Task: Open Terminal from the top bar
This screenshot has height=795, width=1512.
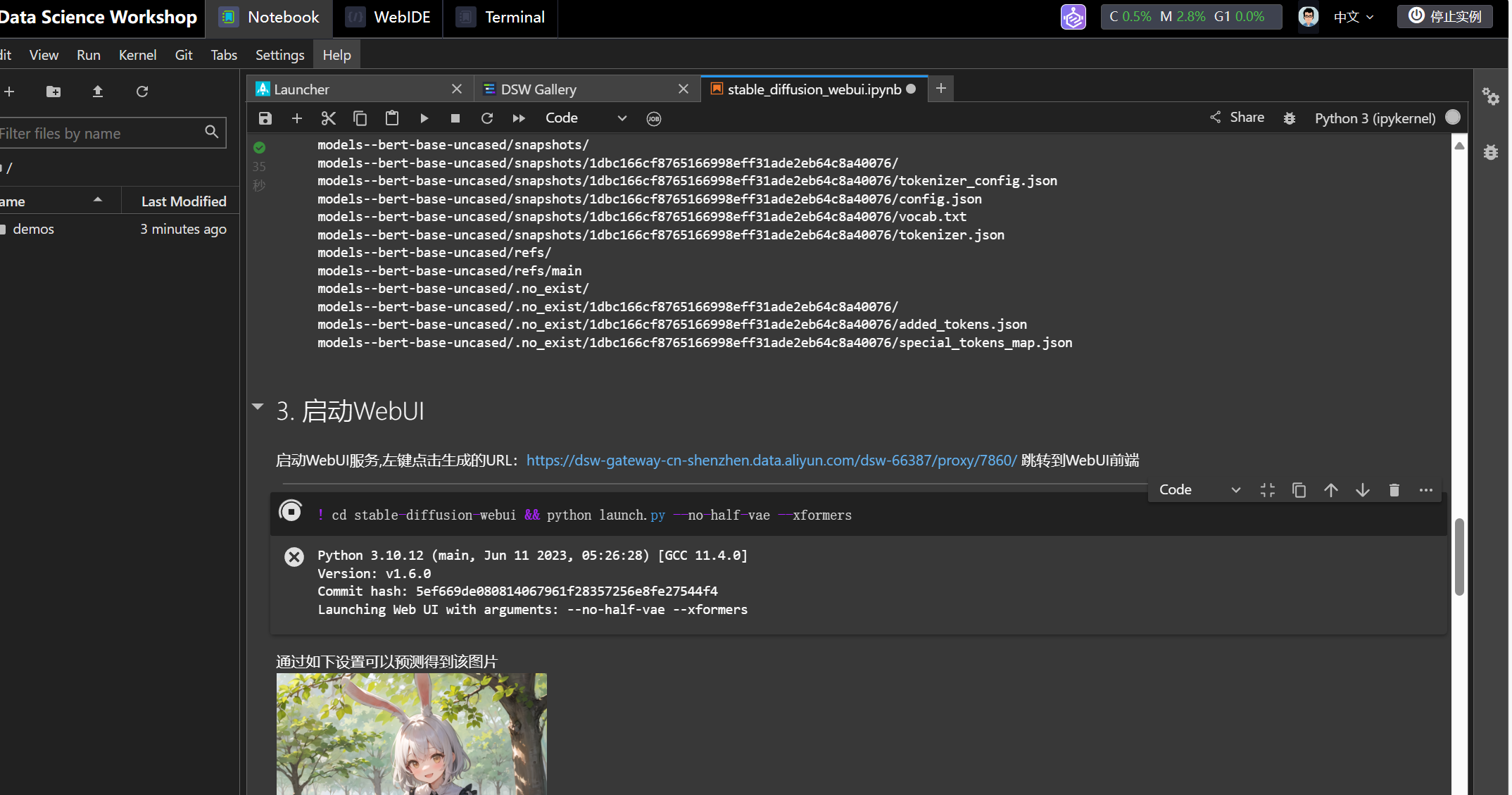Action: pos(500,18)
